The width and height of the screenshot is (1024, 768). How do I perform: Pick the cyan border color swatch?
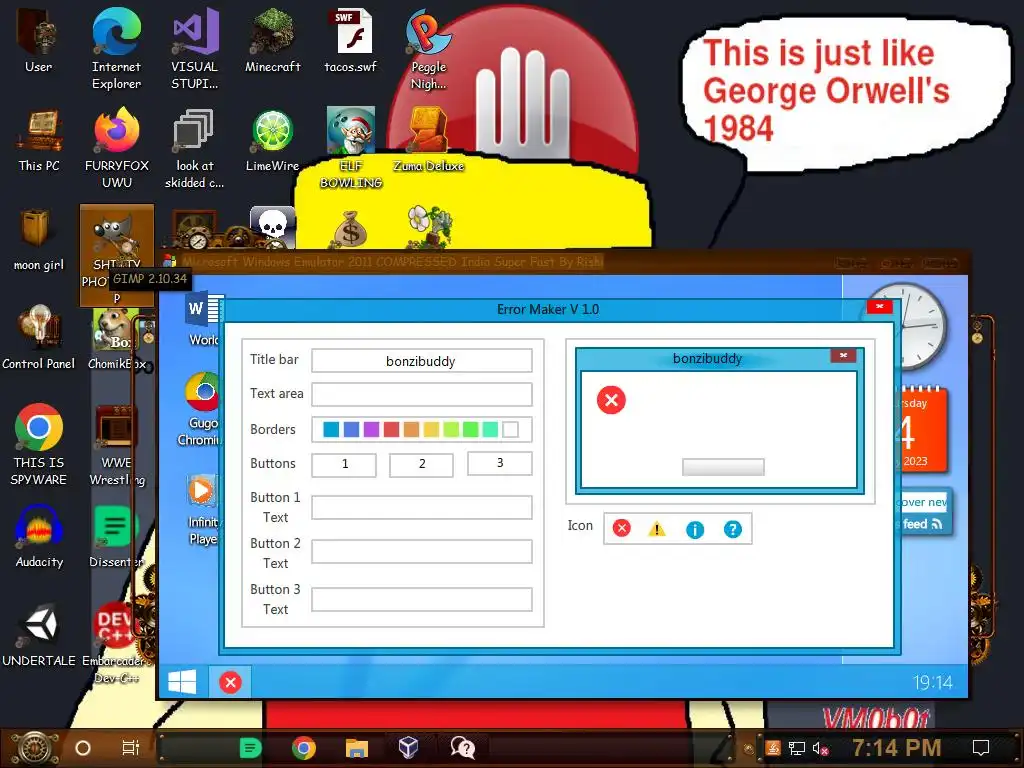click(331, 429)
